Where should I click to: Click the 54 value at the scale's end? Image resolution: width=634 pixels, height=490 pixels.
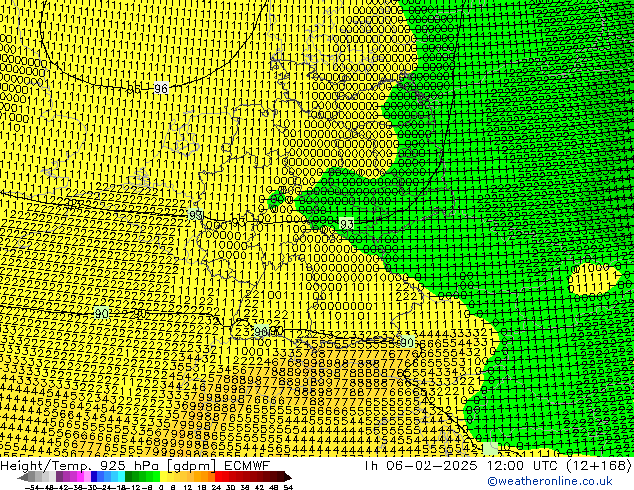(287, 487)
